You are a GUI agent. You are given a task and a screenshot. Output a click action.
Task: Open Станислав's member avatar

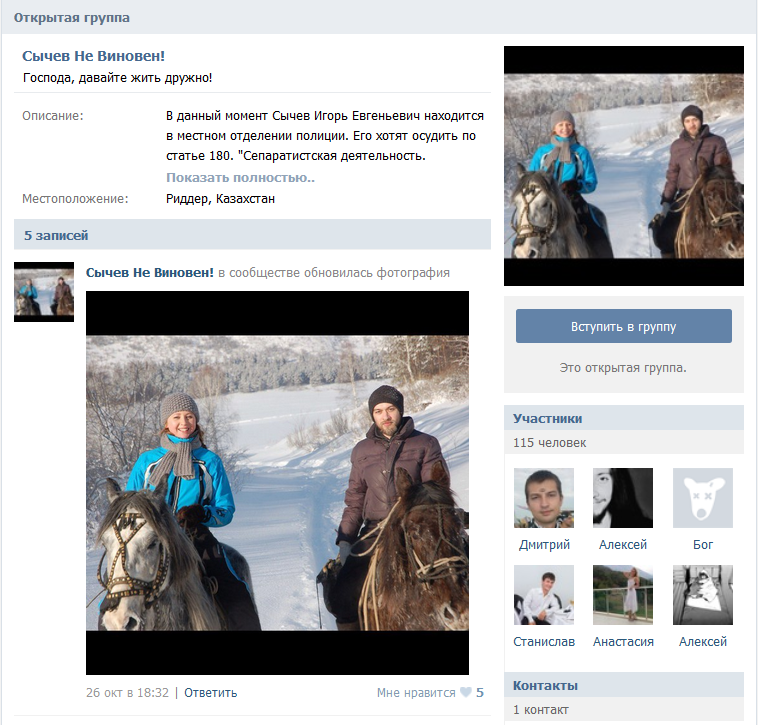tap(544, 595)
